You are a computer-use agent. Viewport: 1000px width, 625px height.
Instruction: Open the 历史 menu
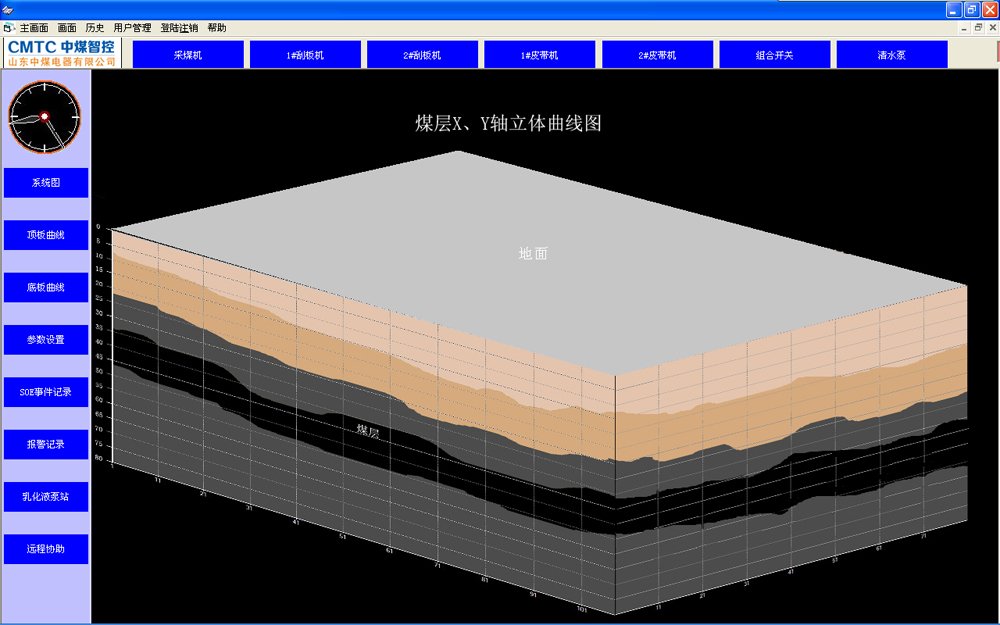95,28
